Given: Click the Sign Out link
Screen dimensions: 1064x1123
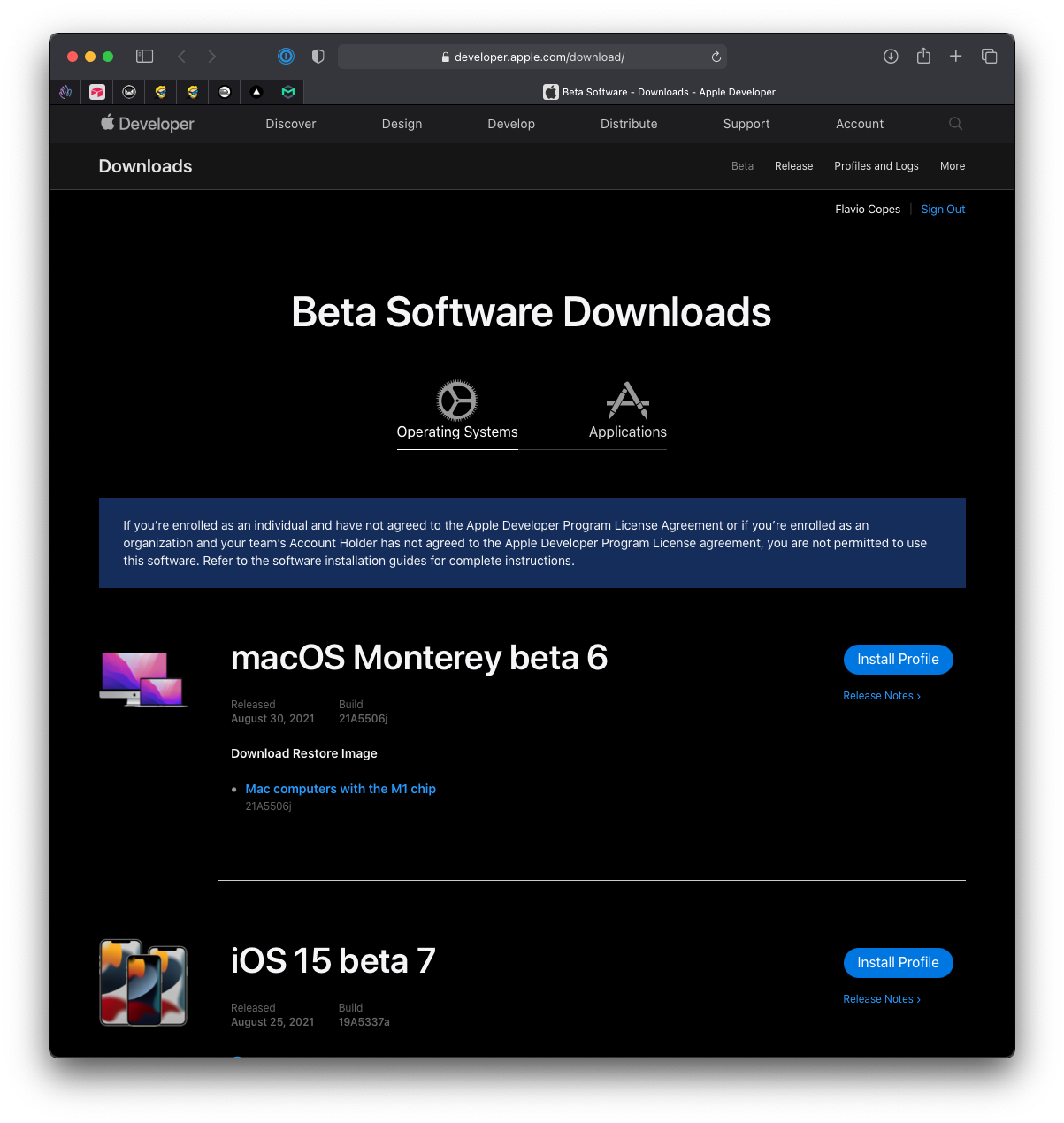Looking at the screenshot, I should 943,210.
